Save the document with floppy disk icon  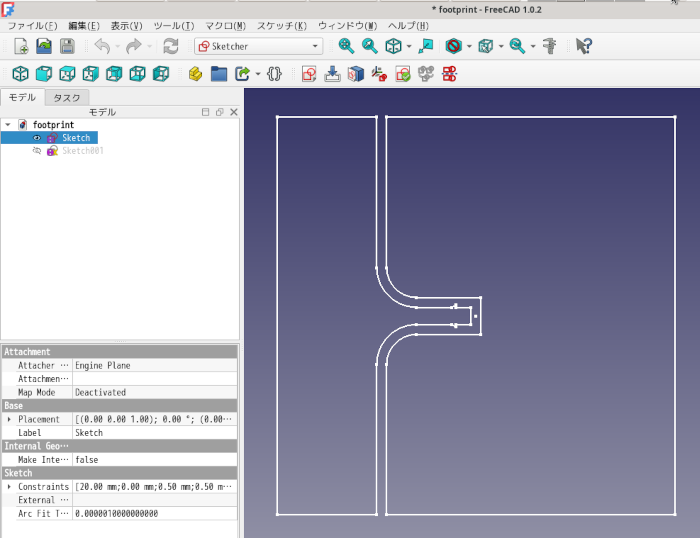coord(67,46)
